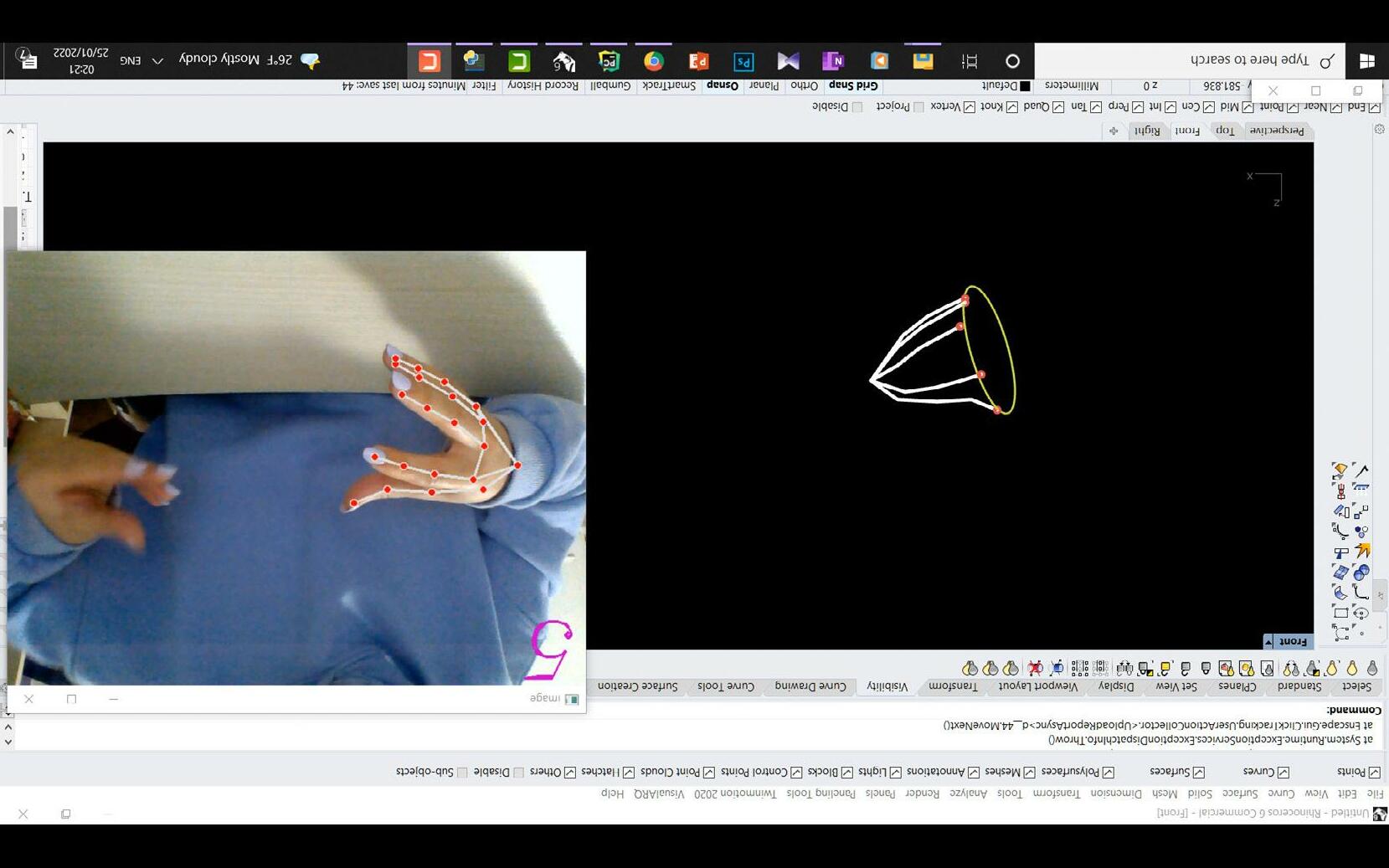Click the two-bulb Swap Hidden and Visible icon

tap(1291, 668)
